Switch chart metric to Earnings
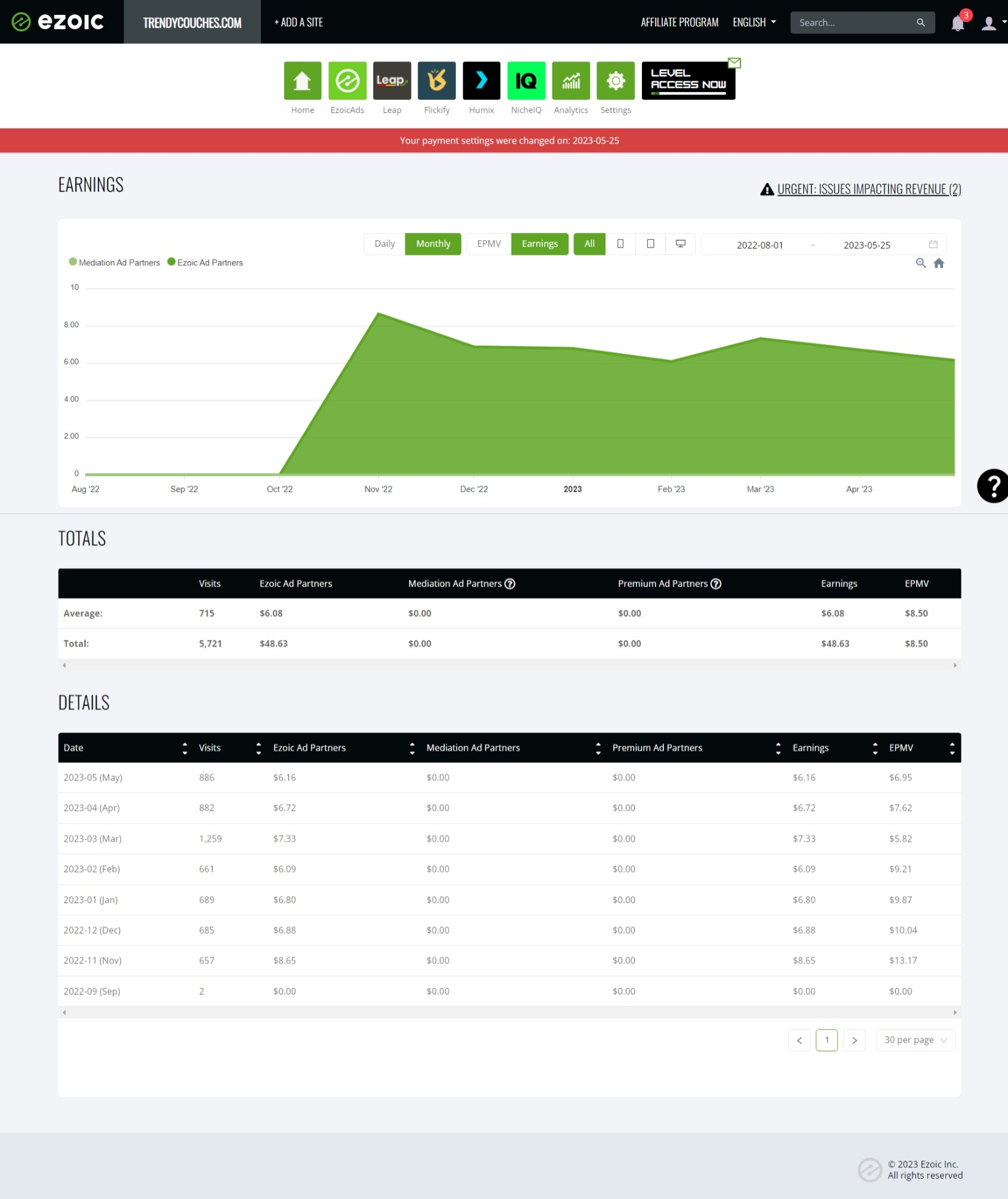The width and height of the screenshot is (1008, 1199). [540, 244]
